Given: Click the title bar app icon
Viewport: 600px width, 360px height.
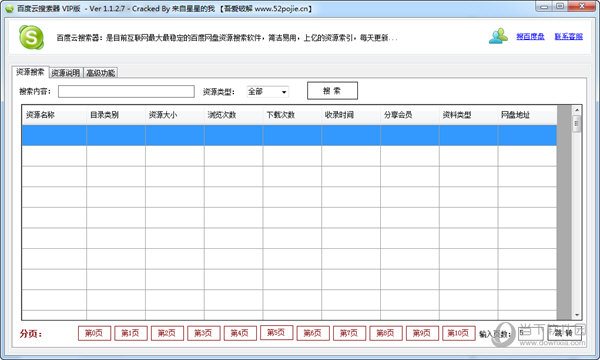Looking at the screenshot, I should (x=9, y=8).
